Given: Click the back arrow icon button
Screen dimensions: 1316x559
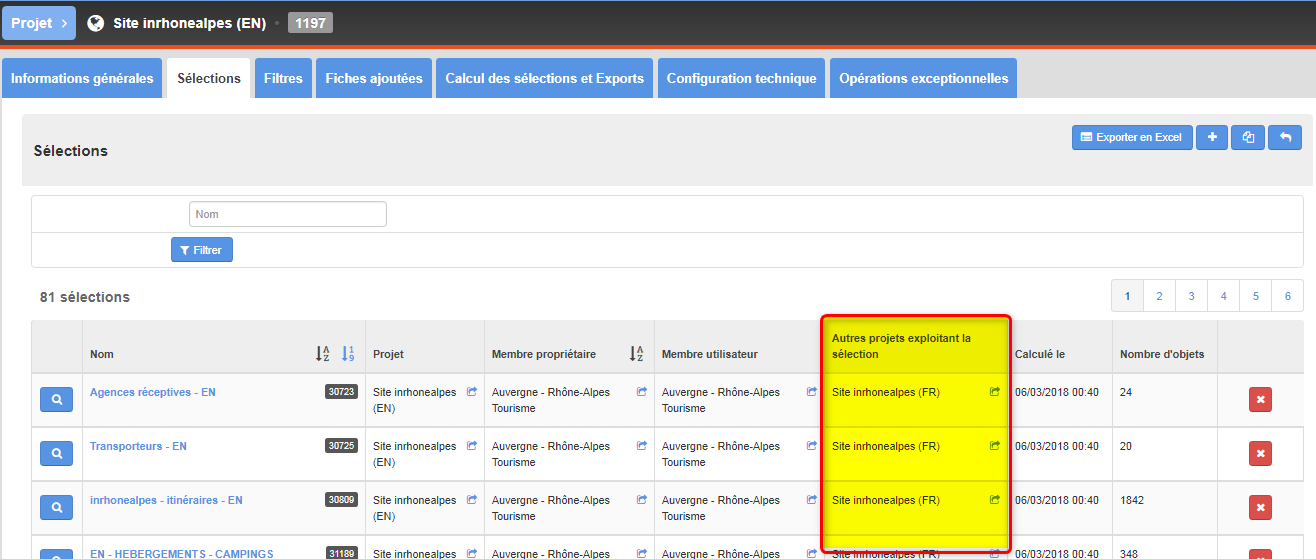Looking at the screenshot, I should [1285, 137].
